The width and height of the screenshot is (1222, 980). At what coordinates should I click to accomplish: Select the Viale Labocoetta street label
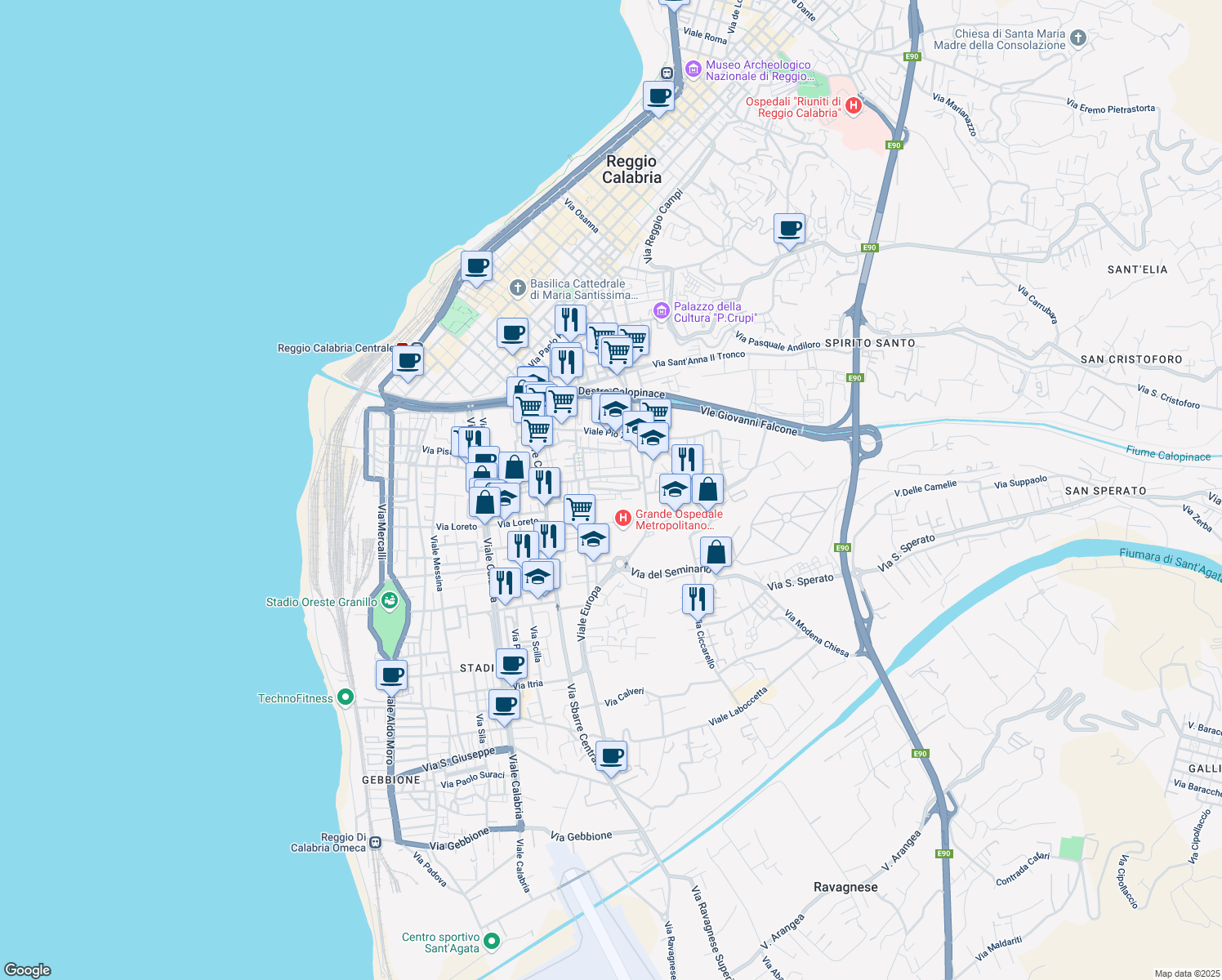pos(738,706)
